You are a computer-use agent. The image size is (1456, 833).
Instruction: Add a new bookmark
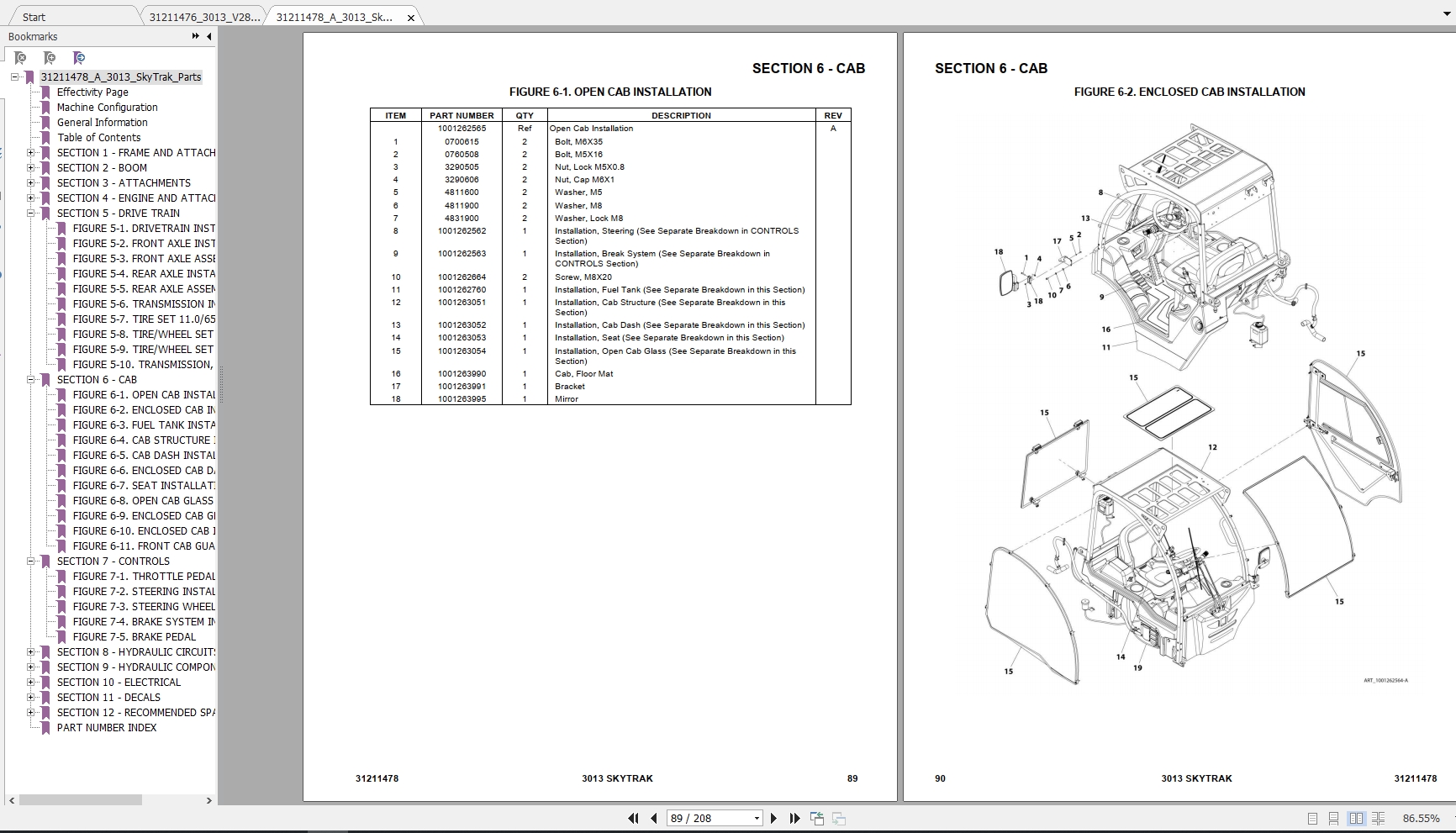click(49, 57)
